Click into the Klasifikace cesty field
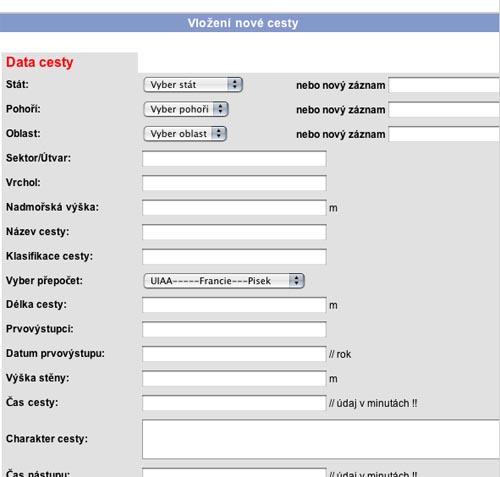This screenshot has height=477, width=500. pyautogui.click(x=234, y=257)
